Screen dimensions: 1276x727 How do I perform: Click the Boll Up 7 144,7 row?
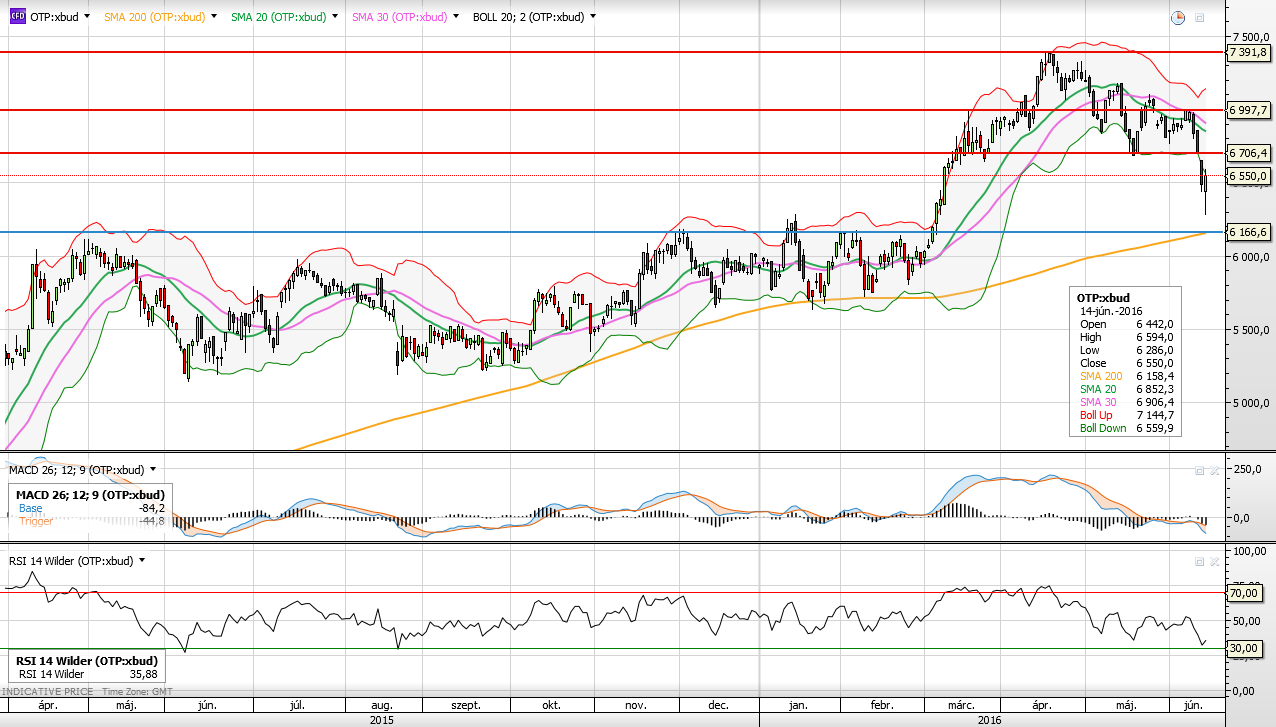coord(1126,415)
